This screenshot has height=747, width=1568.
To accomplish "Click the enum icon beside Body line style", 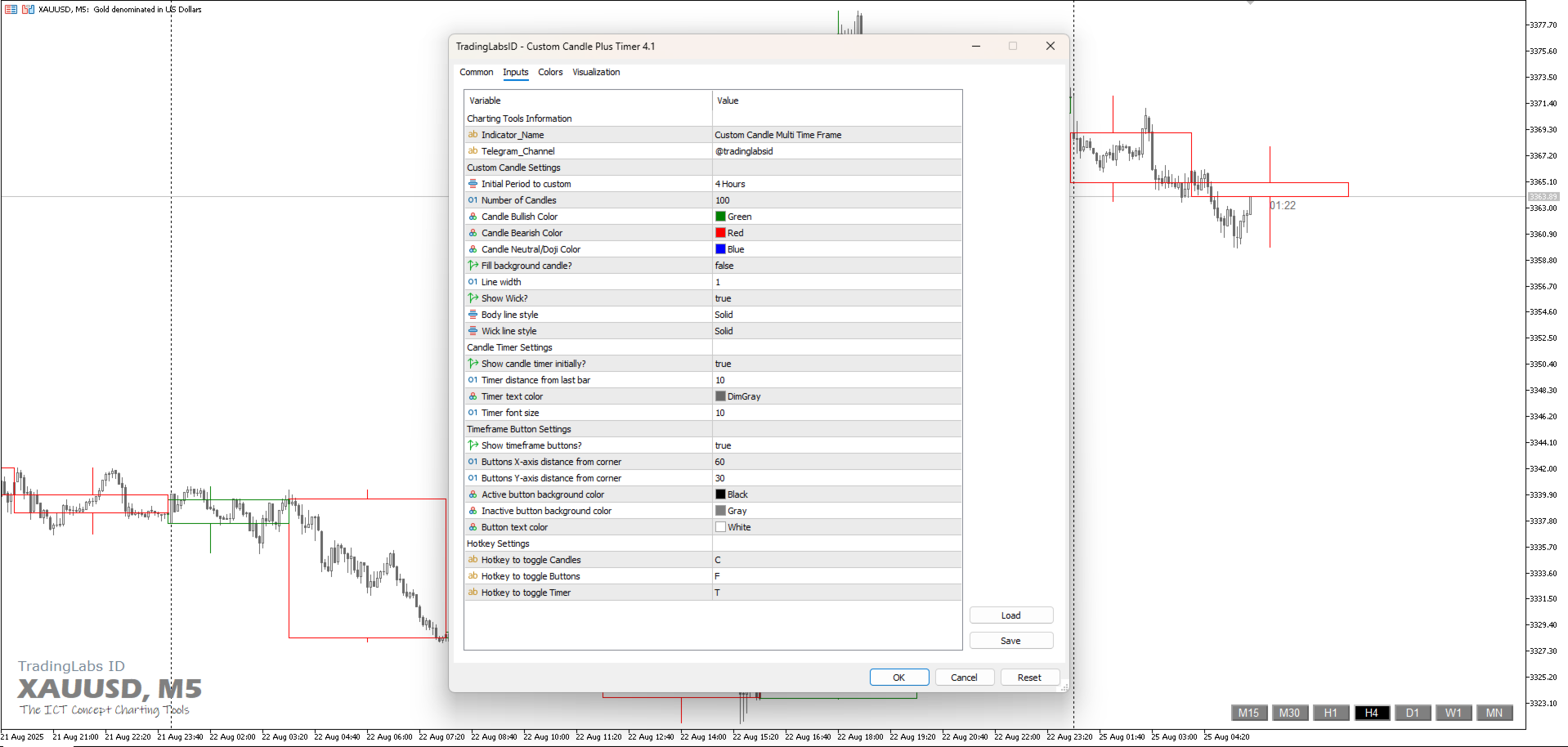I will point(473,315).
